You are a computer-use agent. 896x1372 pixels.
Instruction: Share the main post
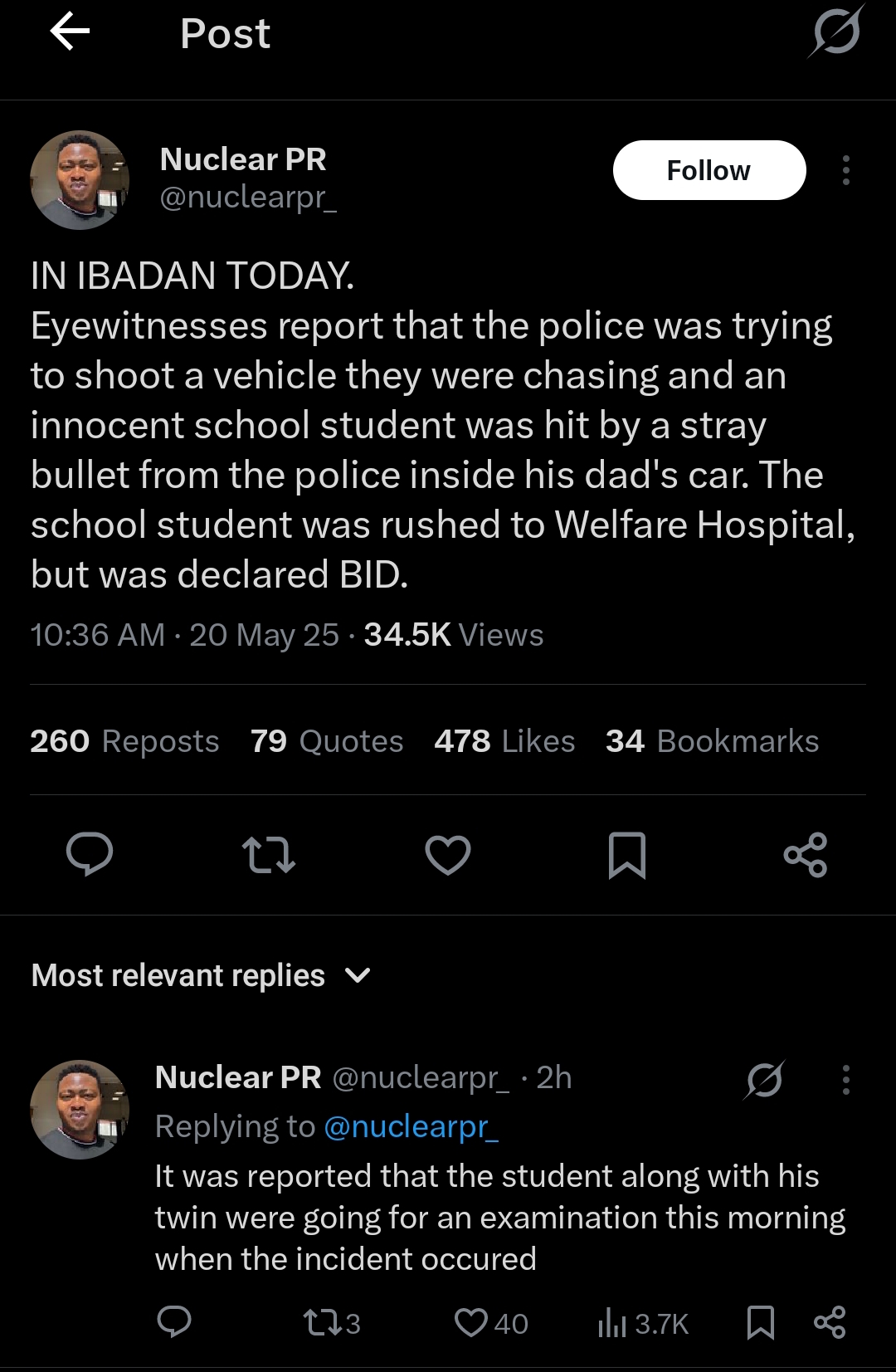pyautogui.click(x=806, y=855)
